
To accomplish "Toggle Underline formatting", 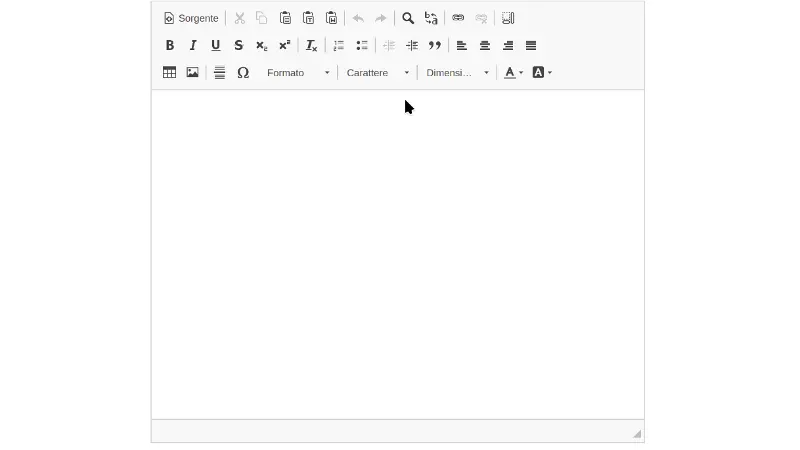I will 215,45.
